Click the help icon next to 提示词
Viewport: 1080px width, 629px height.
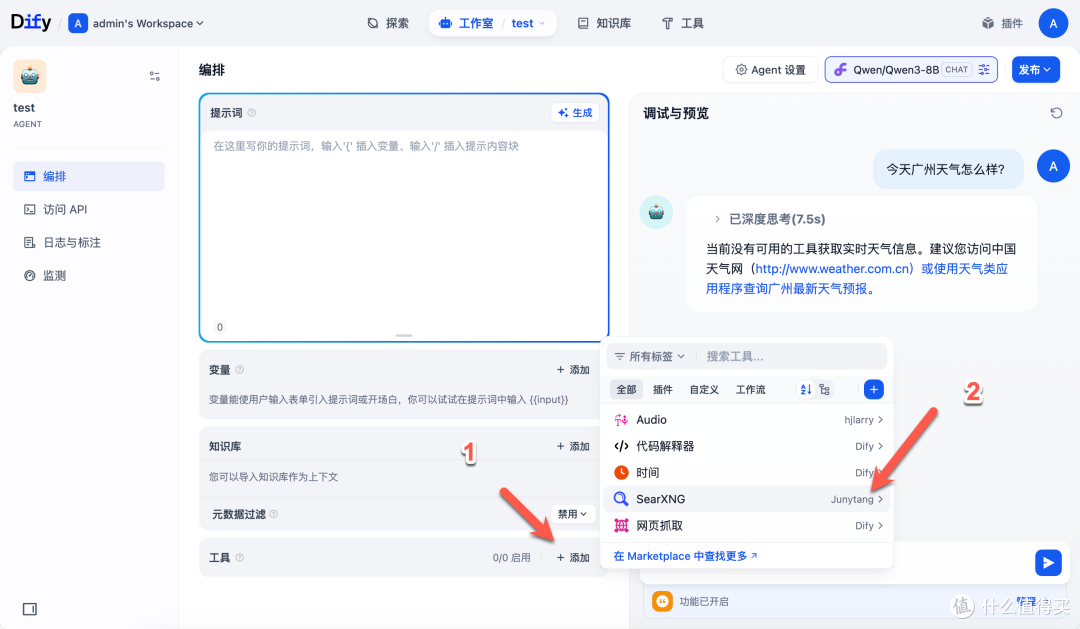251,113
